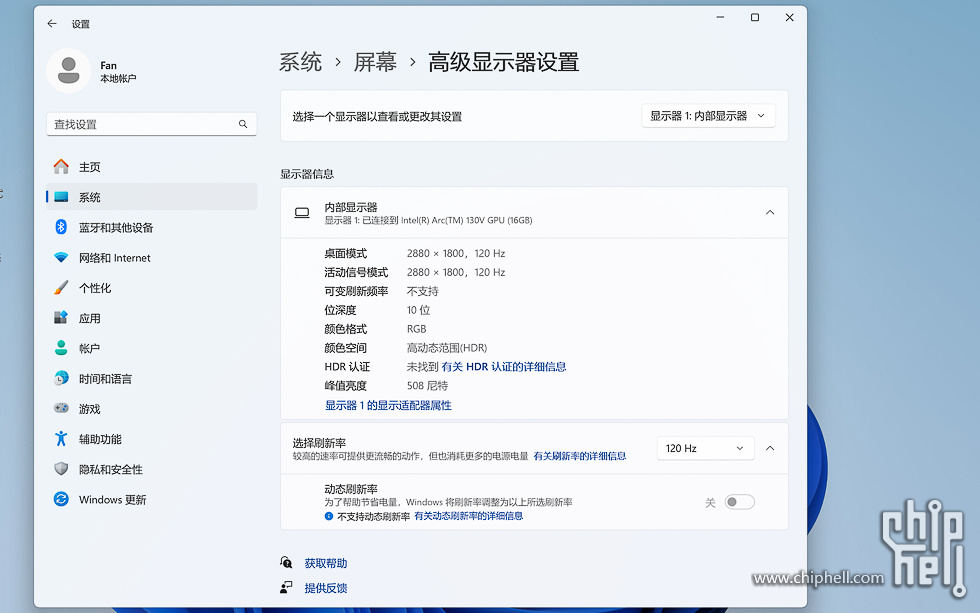The width and height of the screenshot is (980, 613).
Task: Open 隐私和安全性 settings page
Action: coord(152,469)
